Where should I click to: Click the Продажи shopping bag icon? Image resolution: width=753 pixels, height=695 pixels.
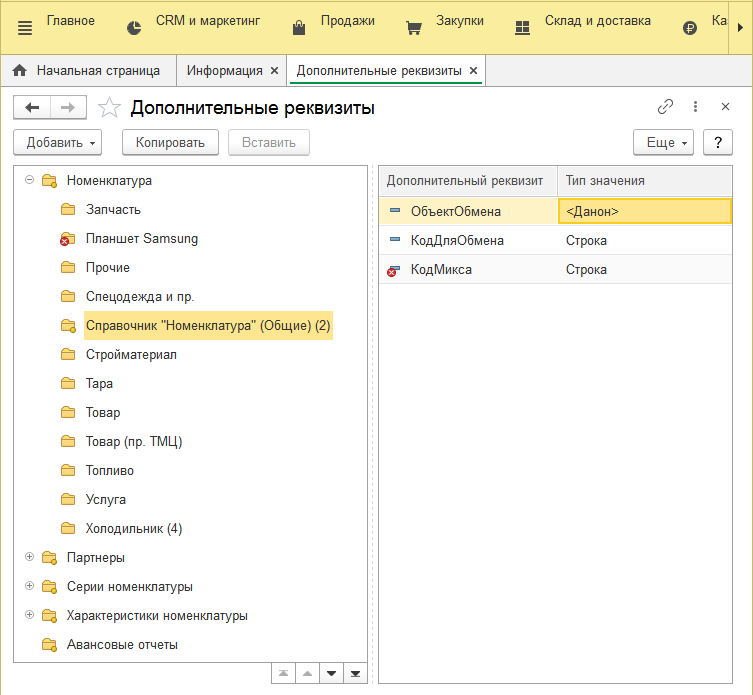[x=299, y=28]
